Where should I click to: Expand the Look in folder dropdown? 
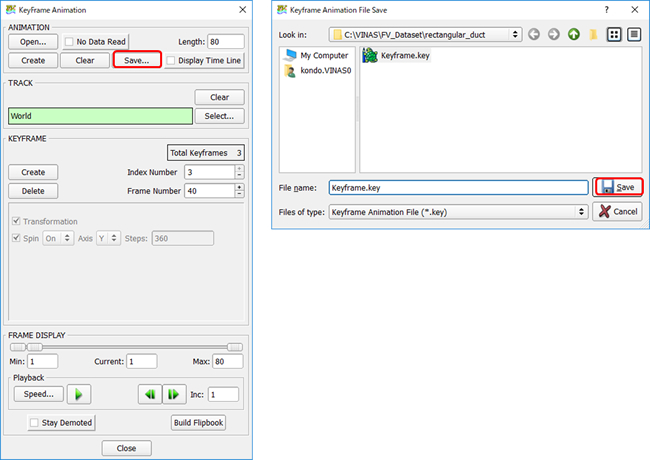point(516,35)
